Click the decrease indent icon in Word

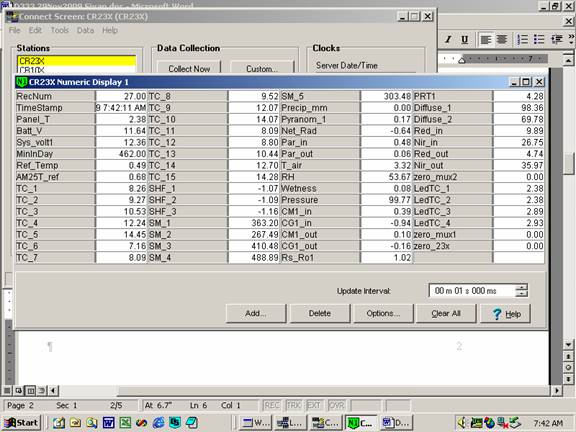pos(557,39)
